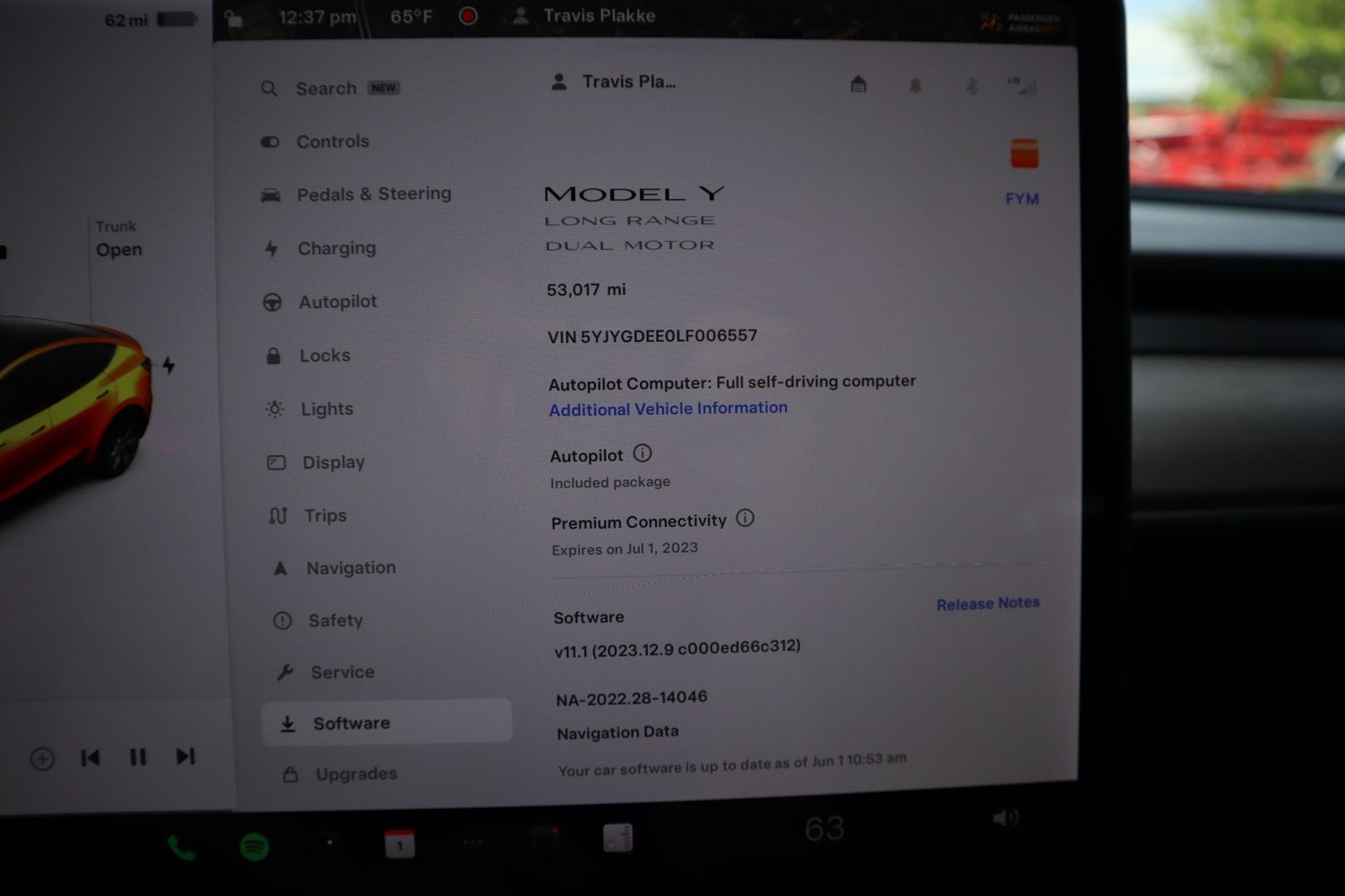Open Bluetooth settings icon
The height and width of the screenshot is (896, 1345).
pos(971,86)
